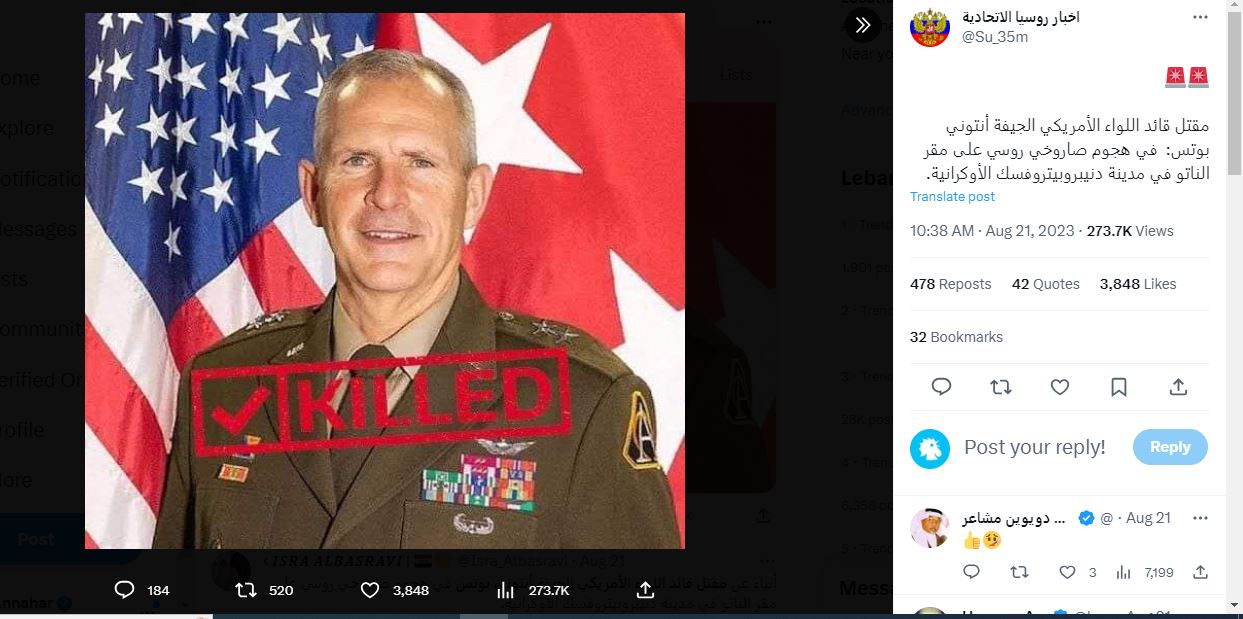Collapse the side panel with double-chevron button
This screenshot has height=619, width=1243.
(x=863, y=25)
